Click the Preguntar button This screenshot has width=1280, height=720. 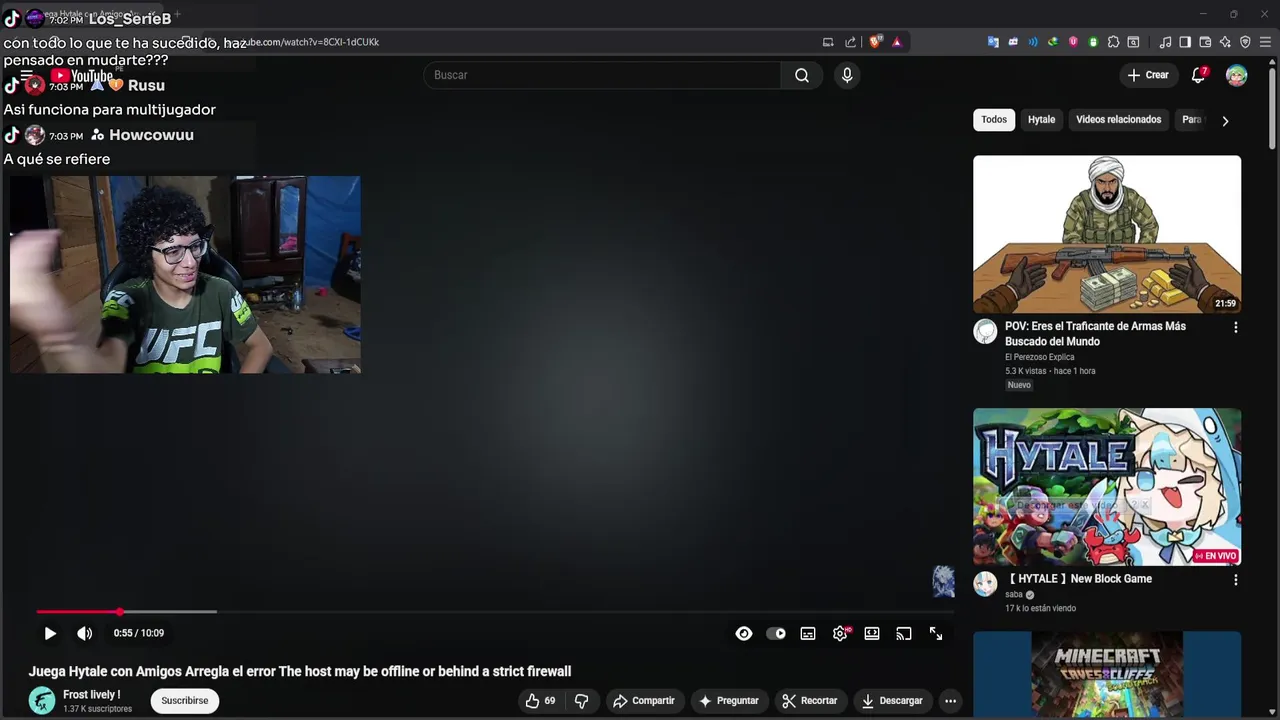point(728,701)
